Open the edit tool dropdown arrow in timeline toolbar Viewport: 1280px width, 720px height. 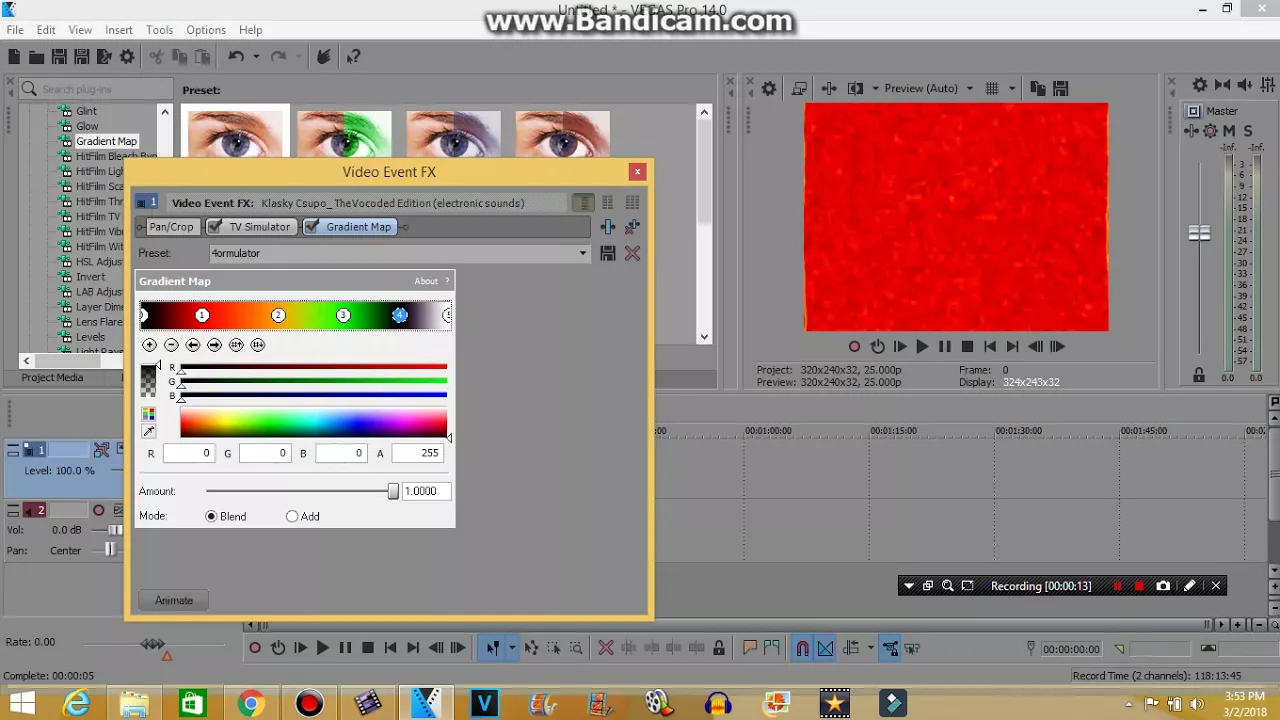point(511,648)
